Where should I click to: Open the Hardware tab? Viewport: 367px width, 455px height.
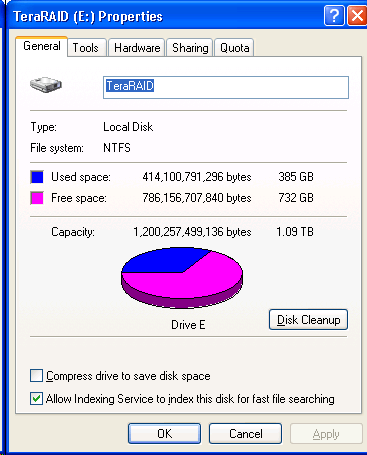pyautogui.click(x=137, y=48)
